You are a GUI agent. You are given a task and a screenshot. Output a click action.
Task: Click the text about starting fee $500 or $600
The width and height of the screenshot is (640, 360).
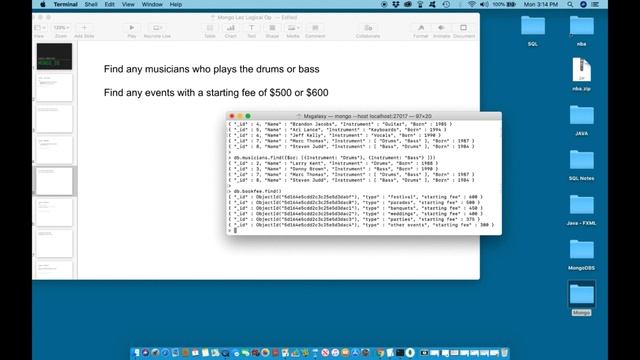pos(216,93)
